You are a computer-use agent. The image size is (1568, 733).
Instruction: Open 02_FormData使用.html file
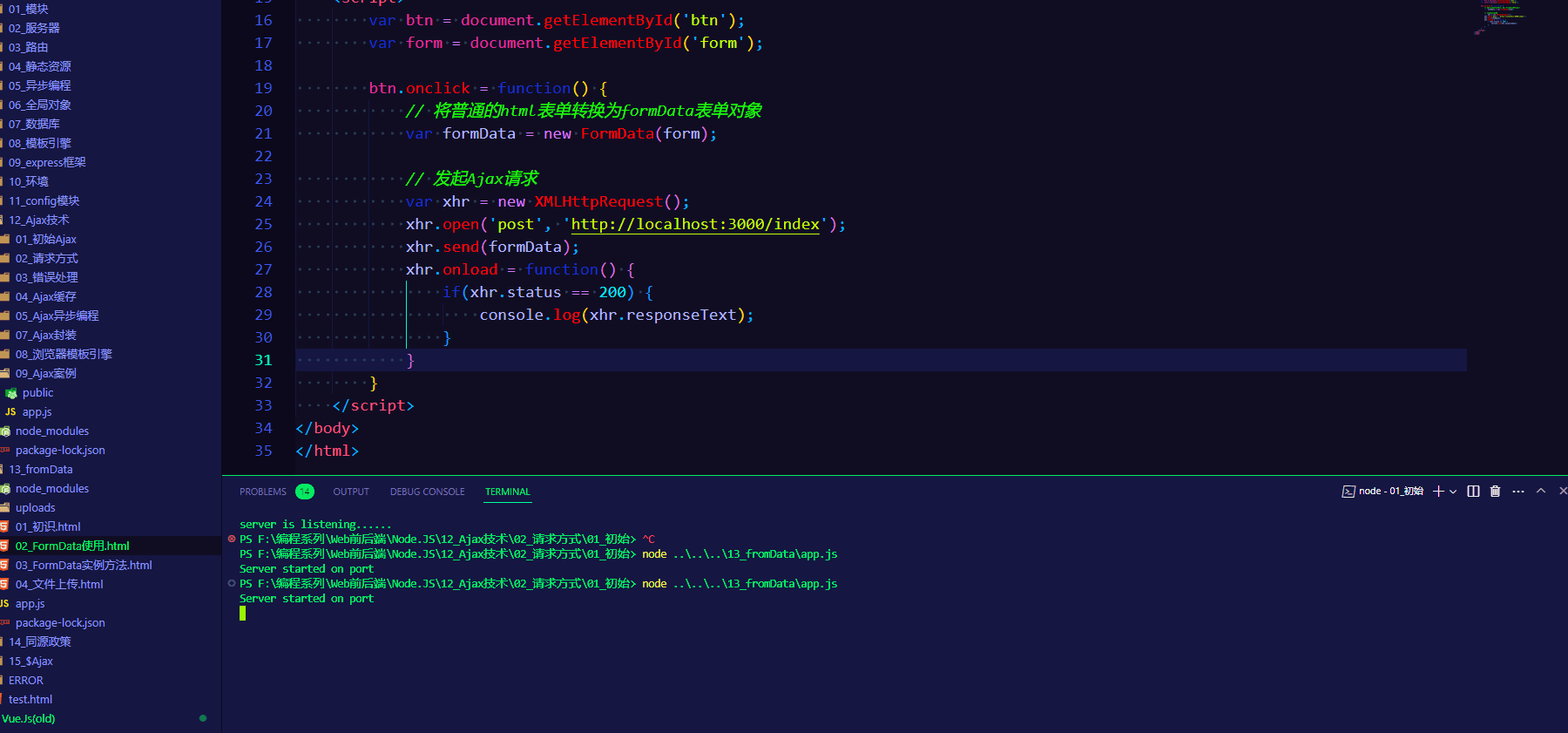pos(72,546)
